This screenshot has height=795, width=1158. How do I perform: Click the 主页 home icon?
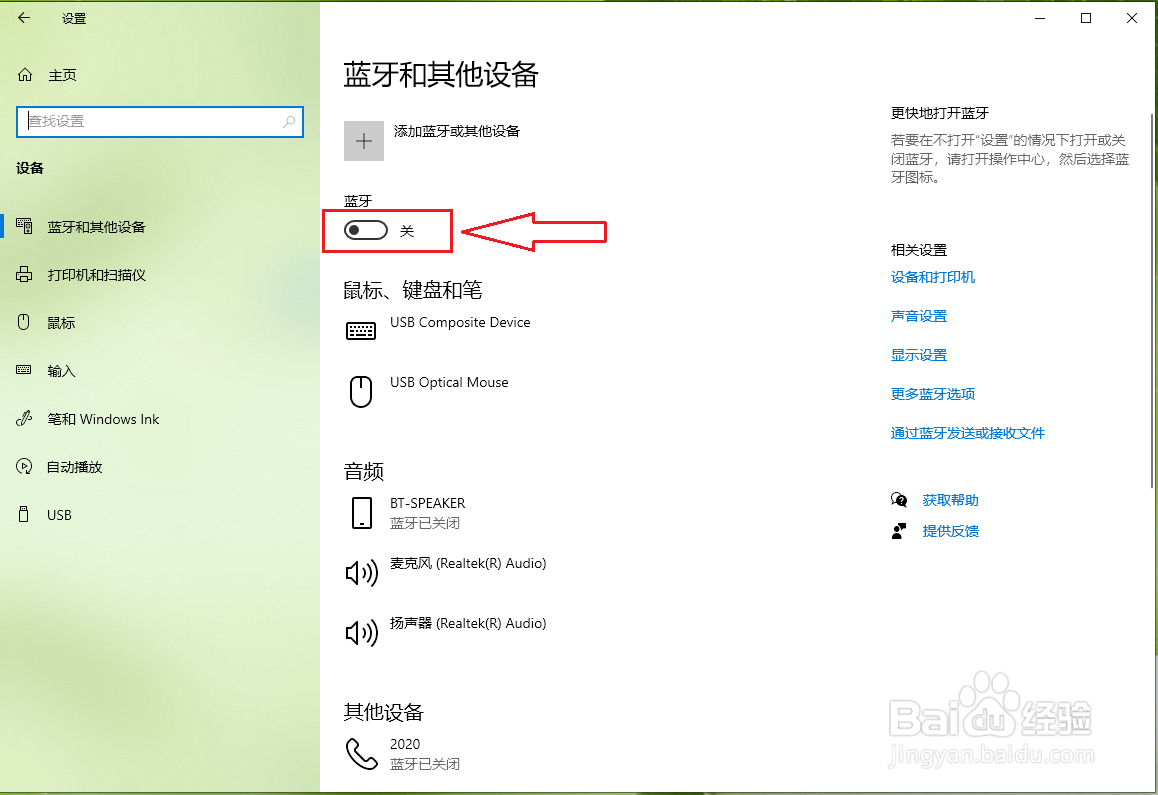pos(23,74)
